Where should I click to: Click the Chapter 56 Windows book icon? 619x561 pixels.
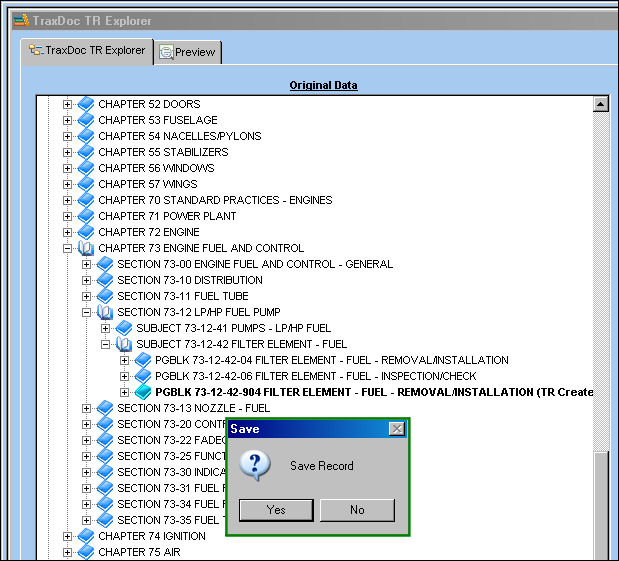86,168
